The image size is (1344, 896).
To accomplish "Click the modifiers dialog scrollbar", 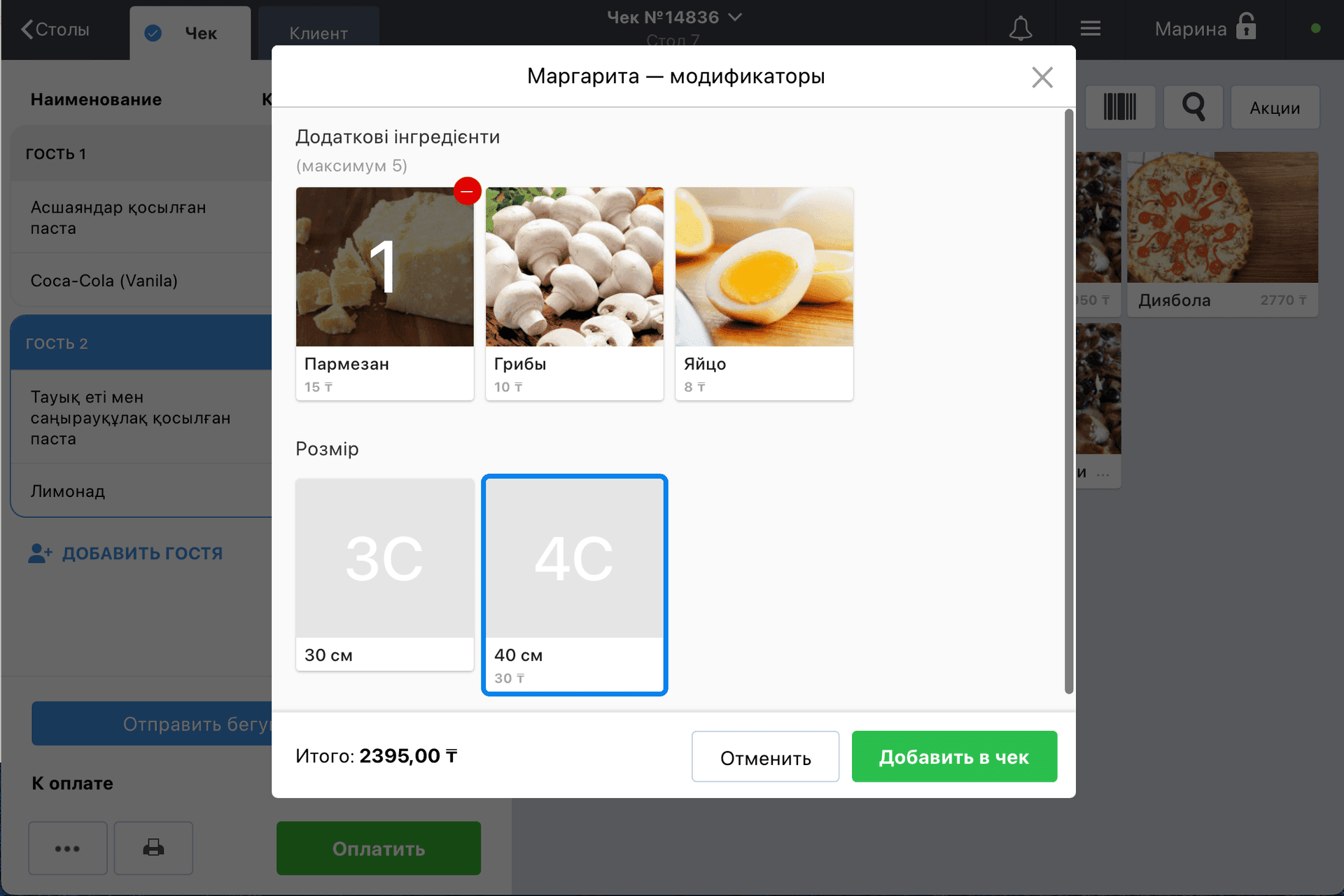I will point(1069,401).
